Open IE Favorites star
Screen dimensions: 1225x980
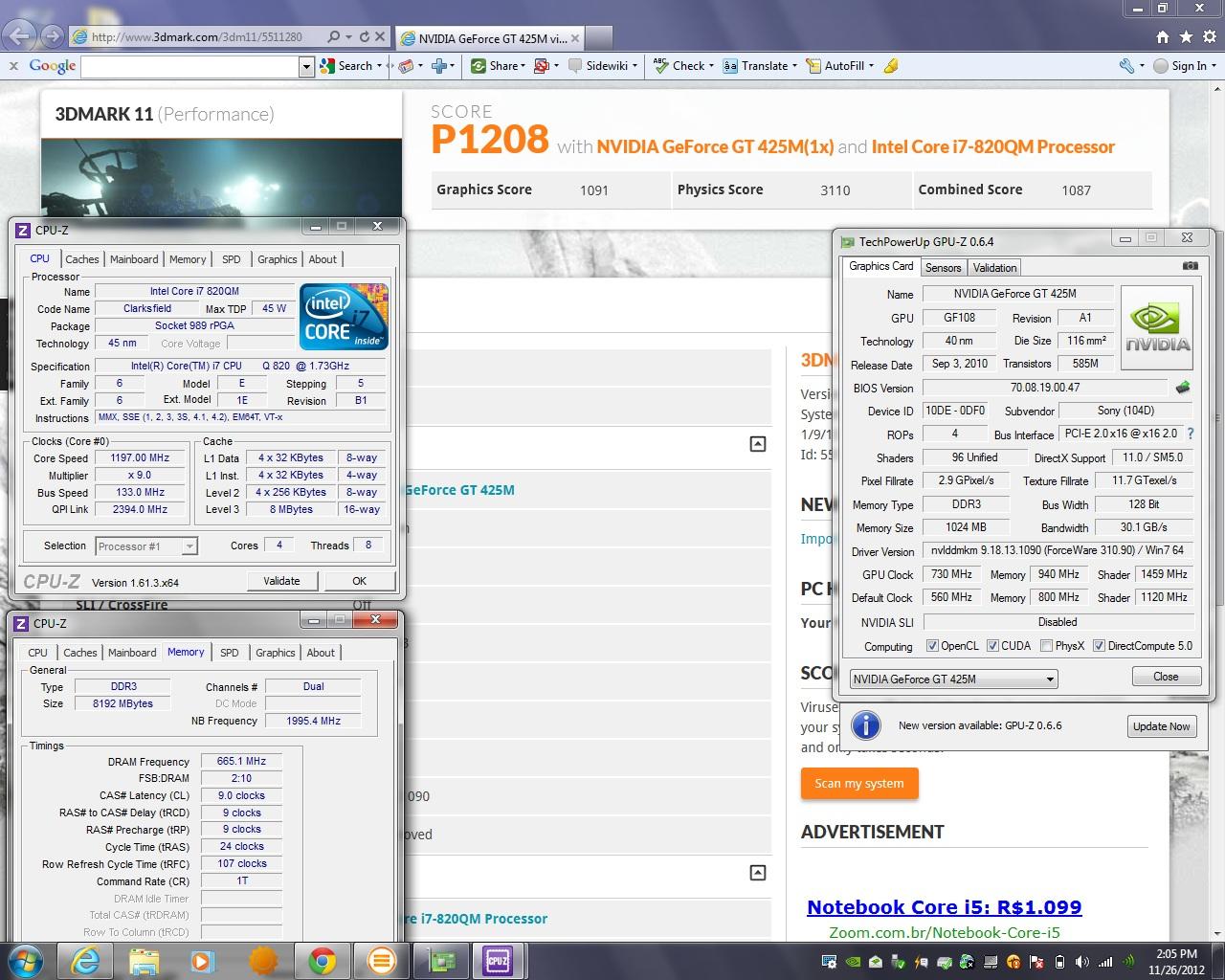(1186, 36)
